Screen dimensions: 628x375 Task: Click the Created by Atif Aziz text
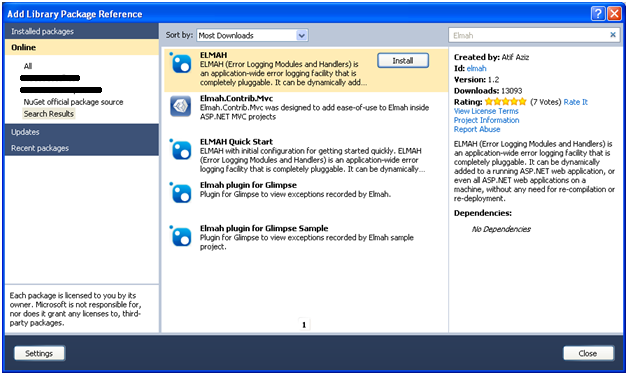pos(491,57)
